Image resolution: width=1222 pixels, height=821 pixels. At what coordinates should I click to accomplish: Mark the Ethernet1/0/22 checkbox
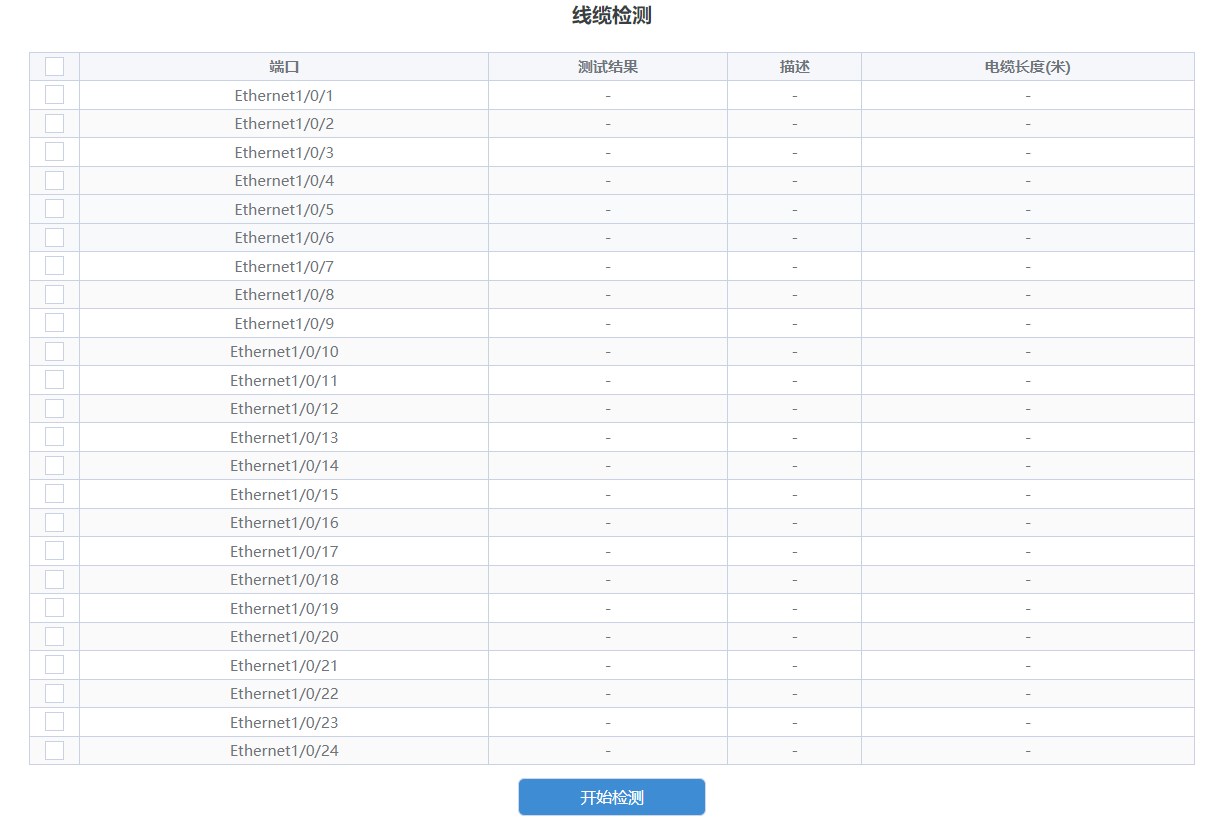[54, 693]
